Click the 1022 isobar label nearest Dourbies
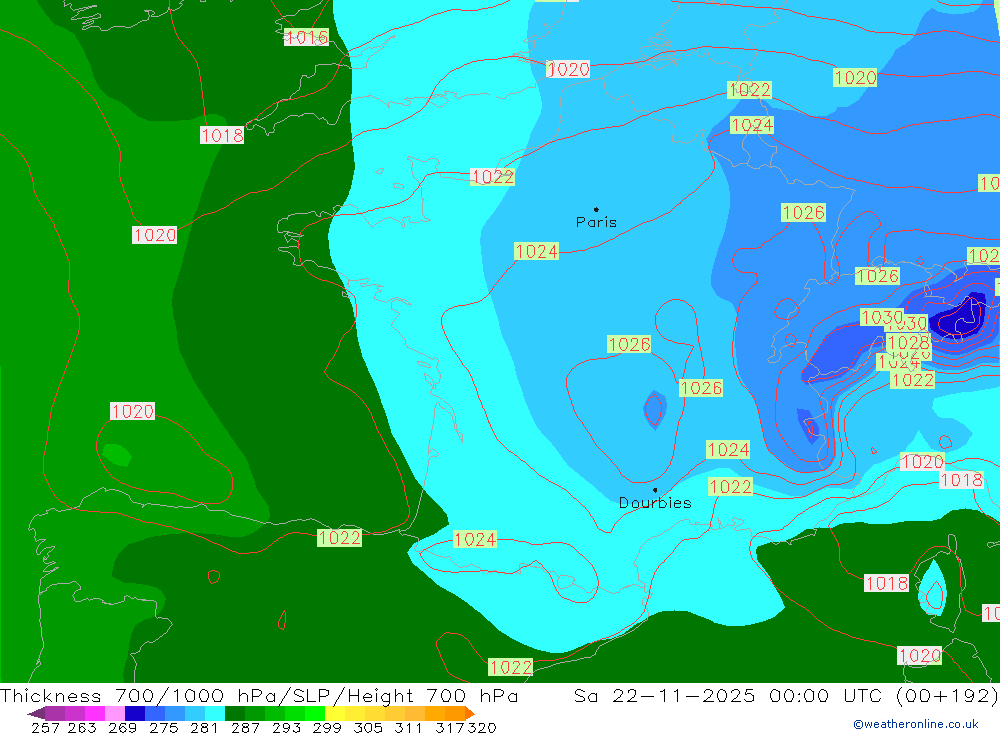This screenshot has height=733, width=1000. 730,487
